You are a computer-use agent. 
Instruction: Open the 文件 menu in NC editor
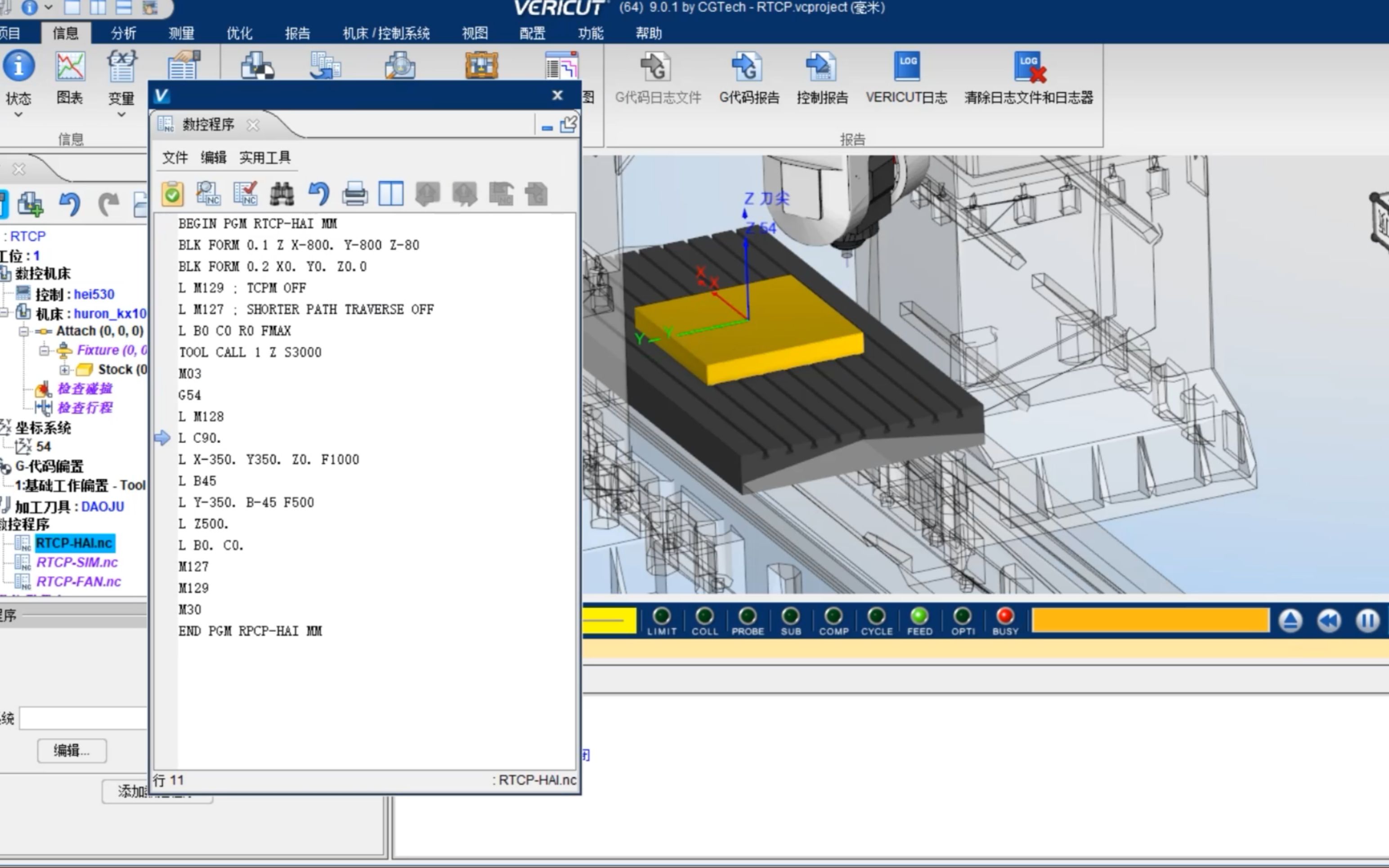(x=175, y=157)
